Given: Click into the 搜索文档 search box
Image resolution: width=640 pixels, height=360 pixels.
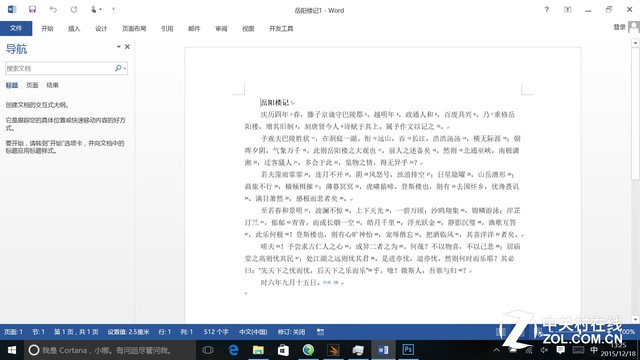Looking at the screenshot, I should pos(59,68).
